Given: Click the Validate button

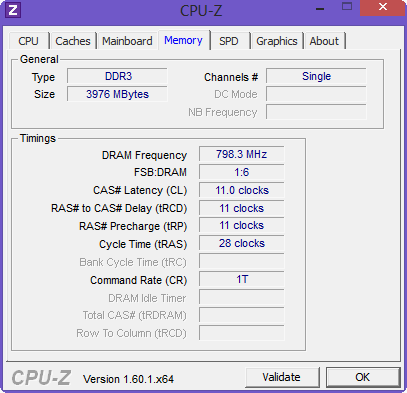Looking at the screenshot, I should [282, 377].
